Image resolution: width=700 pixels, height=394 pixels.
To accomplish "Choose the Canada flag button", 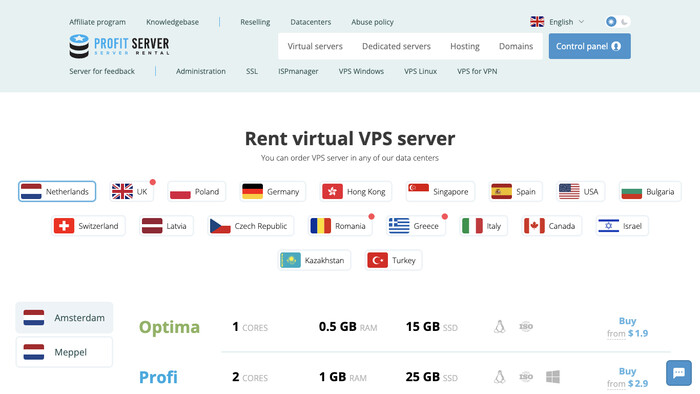I will point(551,226).
